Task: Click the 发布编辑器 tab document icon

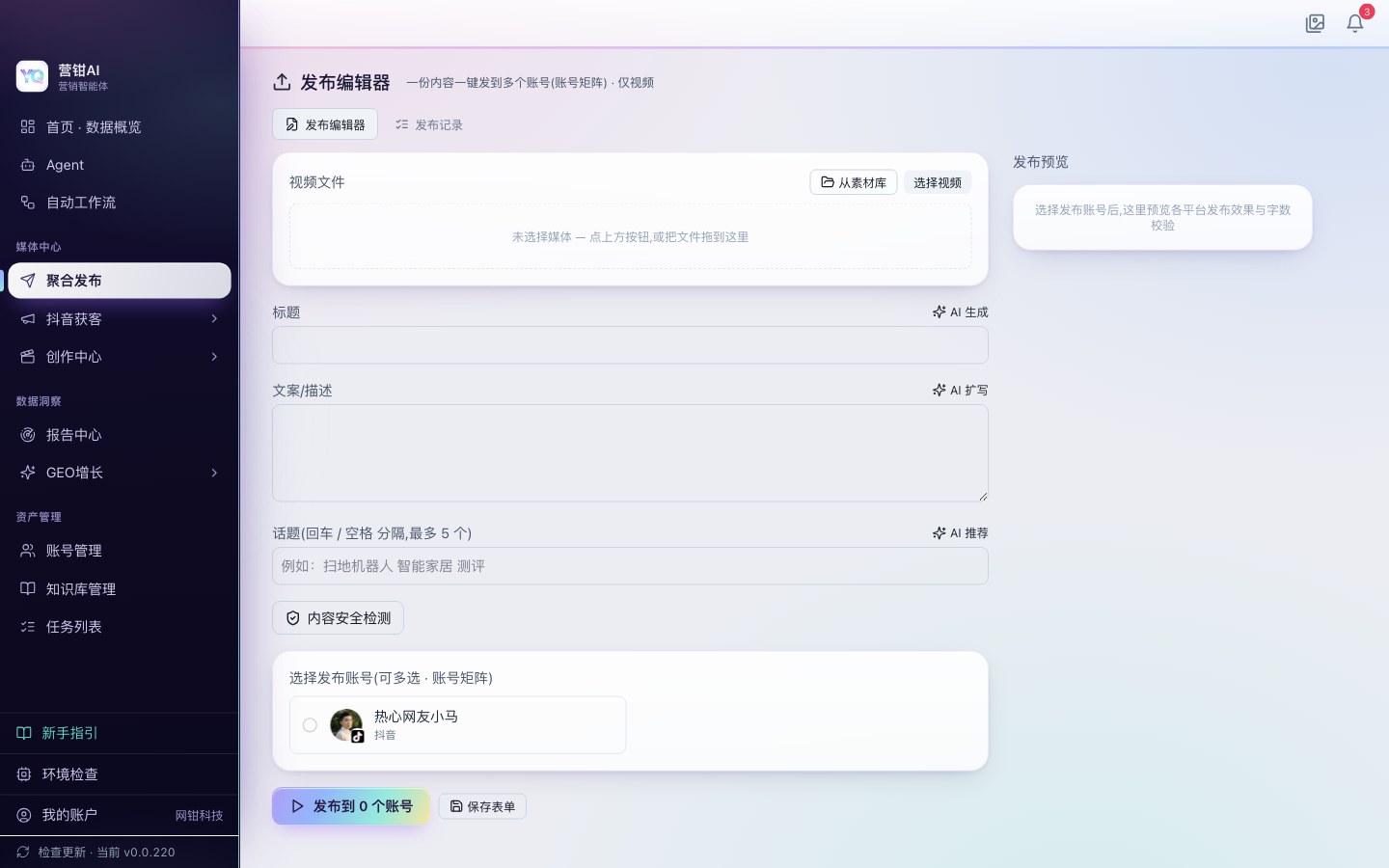Action: [x=292, y=124]
